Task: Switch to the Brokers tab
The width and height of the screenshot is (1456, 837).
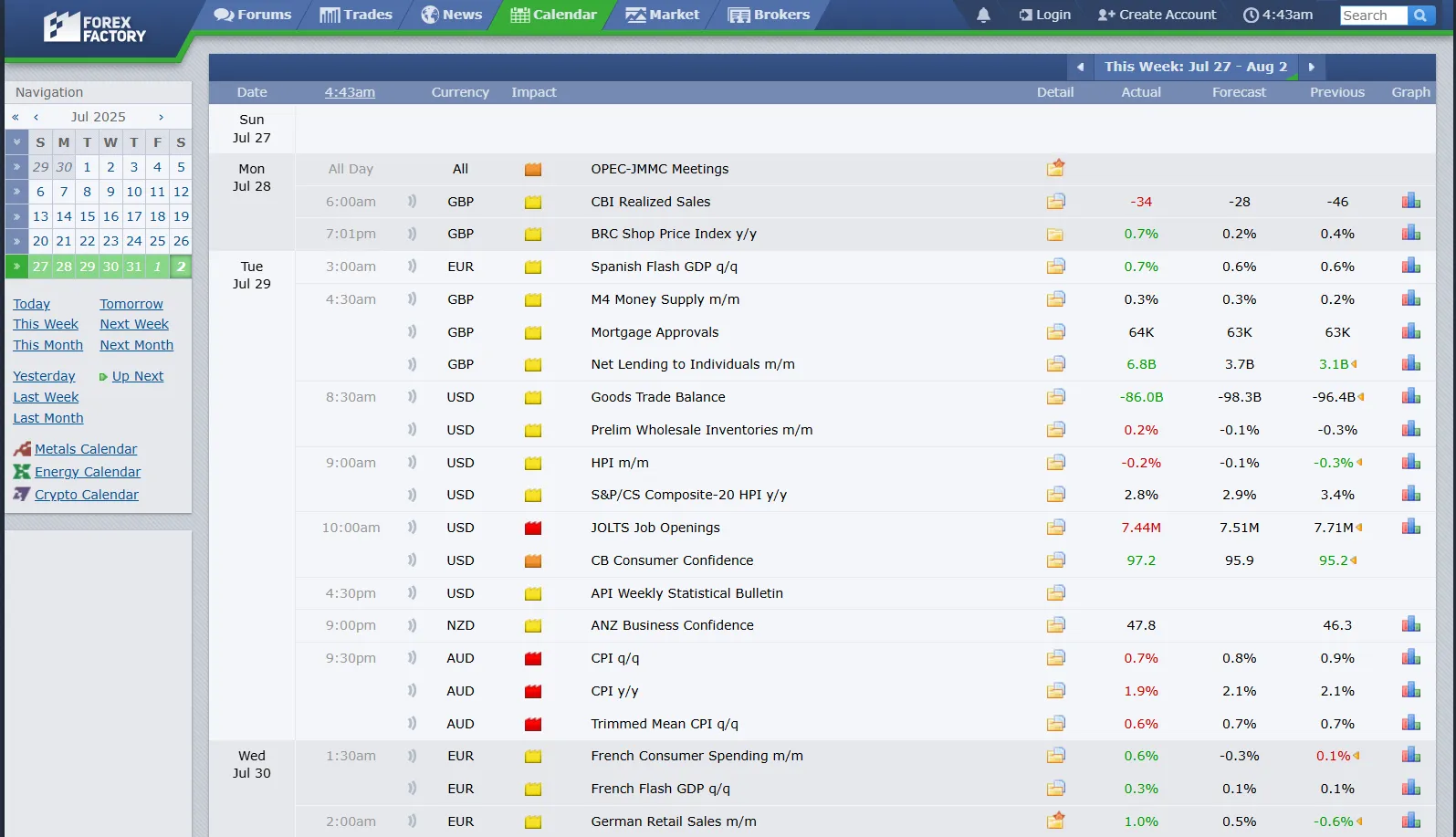Action: point(769,15)
